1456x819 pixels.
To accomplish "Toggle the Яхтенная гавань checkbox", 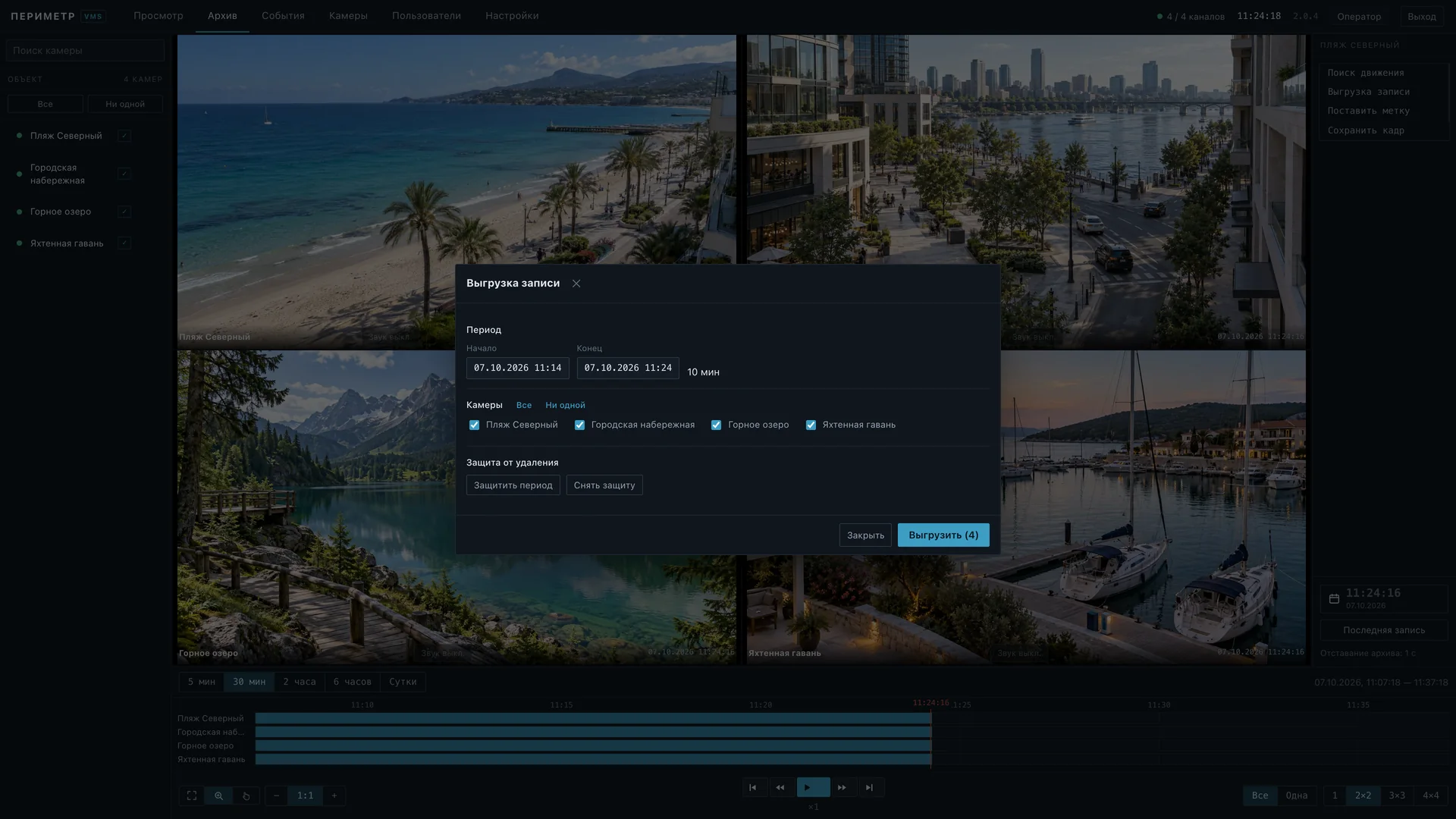I will click(811, 425).
